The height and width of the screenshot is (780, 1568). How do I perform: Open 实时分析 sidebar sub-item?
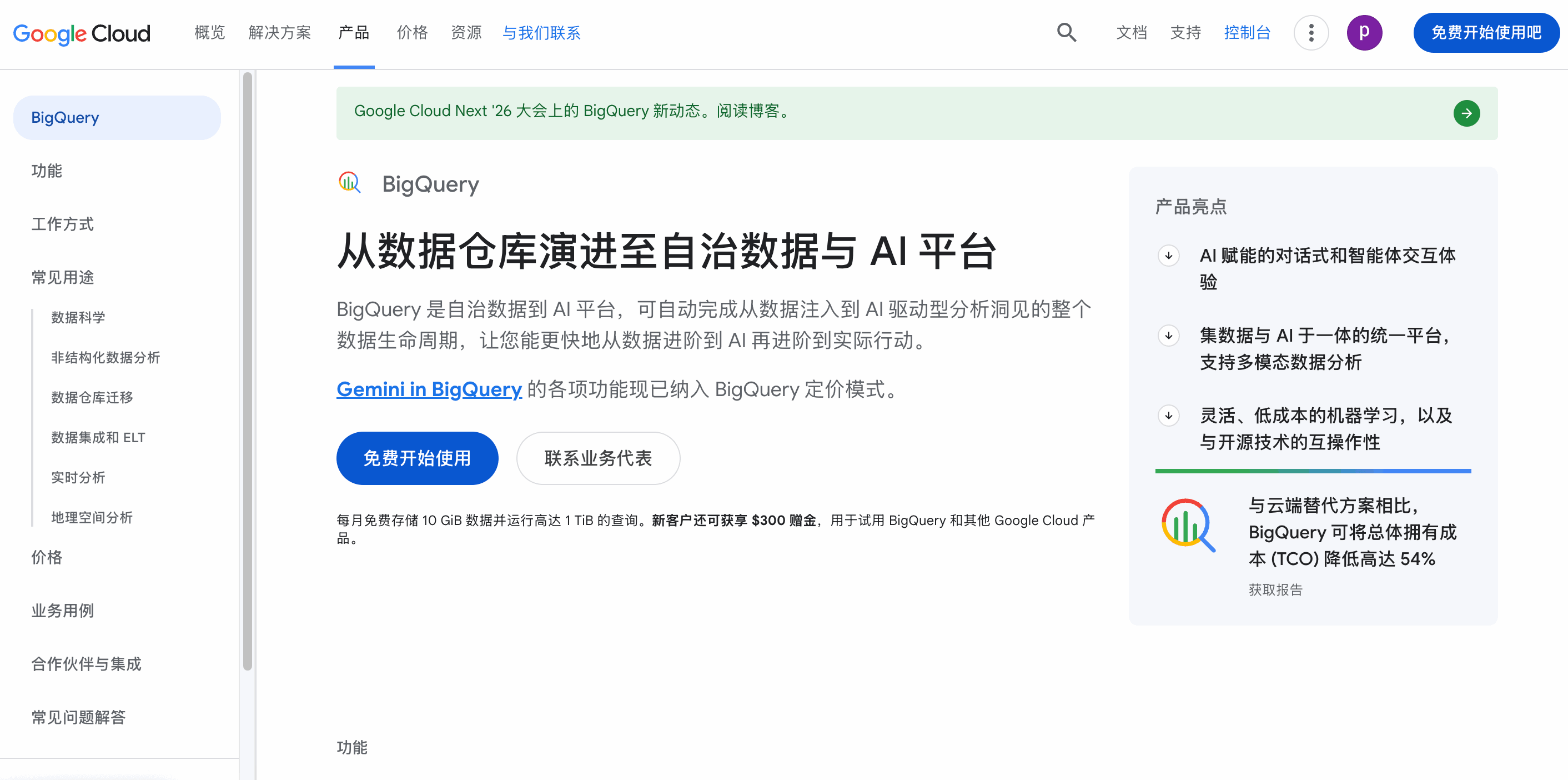click(x=78, y=478)
